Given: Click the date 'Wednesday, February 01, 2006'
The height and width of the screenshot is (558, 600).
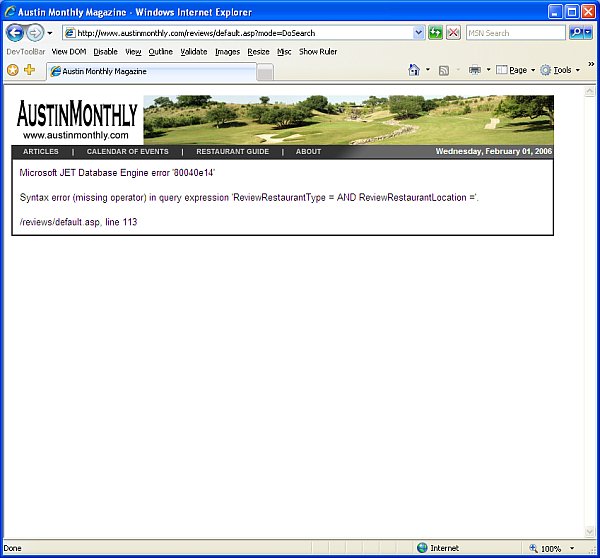Looking at the screenshot, I should click(494, 151).
